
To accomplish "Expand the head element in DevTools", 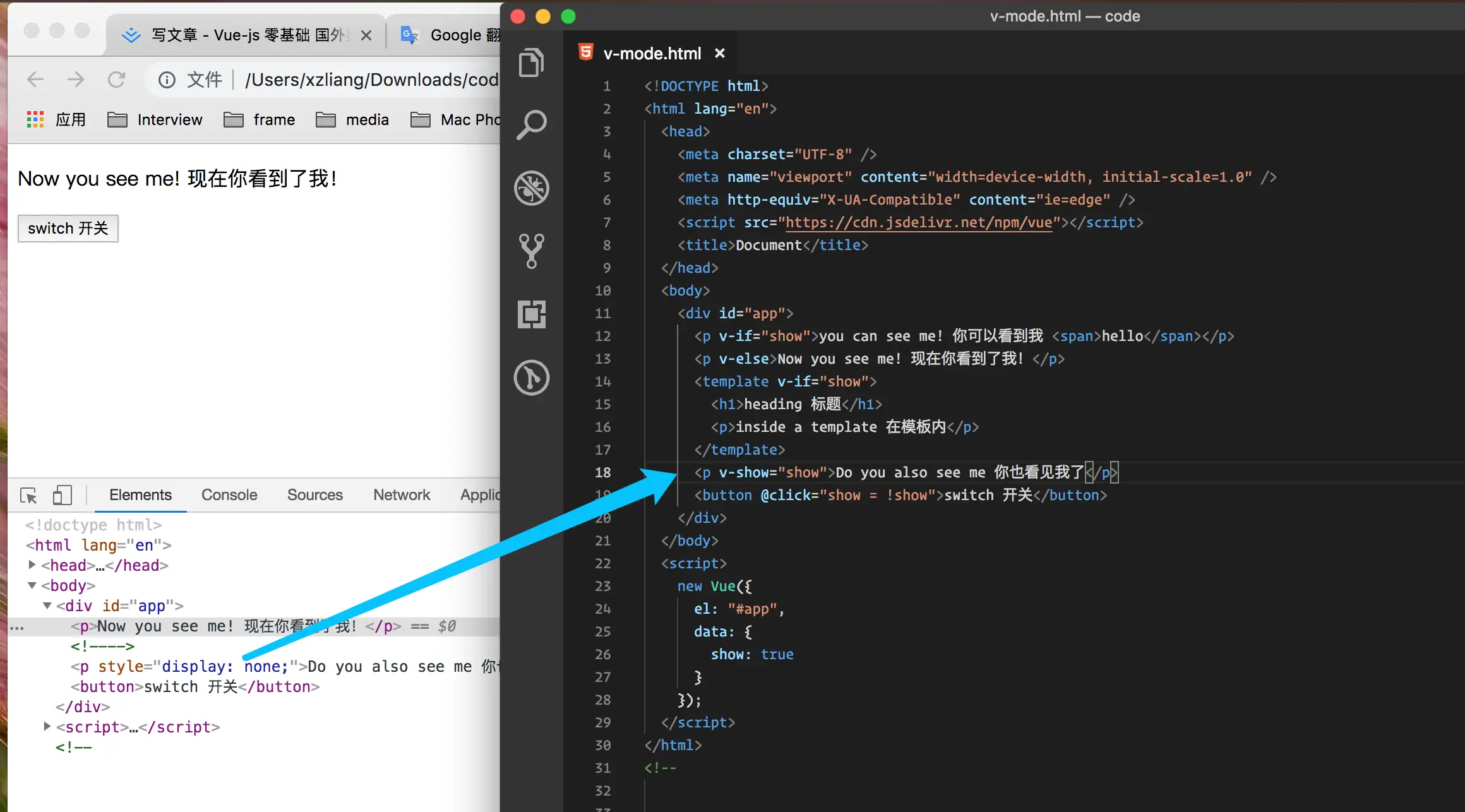I will coord(32,564).
